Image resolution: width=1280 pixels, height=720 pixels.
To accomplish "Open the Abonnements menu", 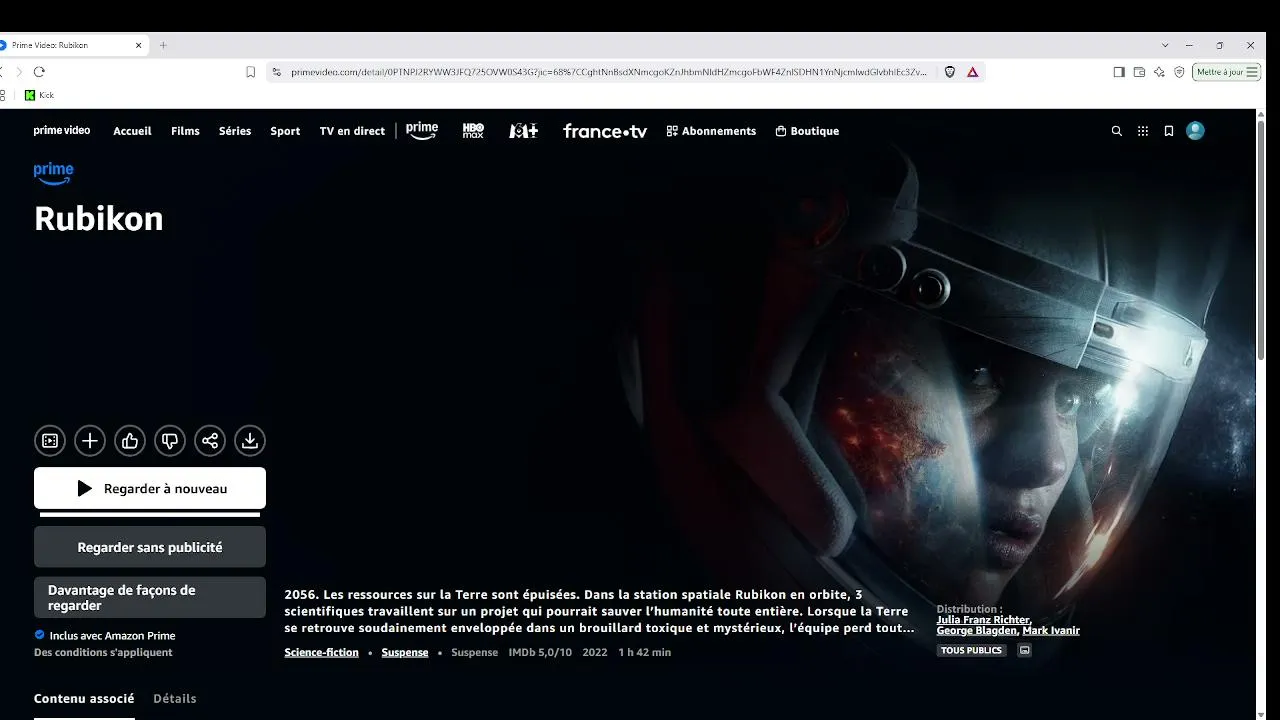I will [x=711, y=131].
